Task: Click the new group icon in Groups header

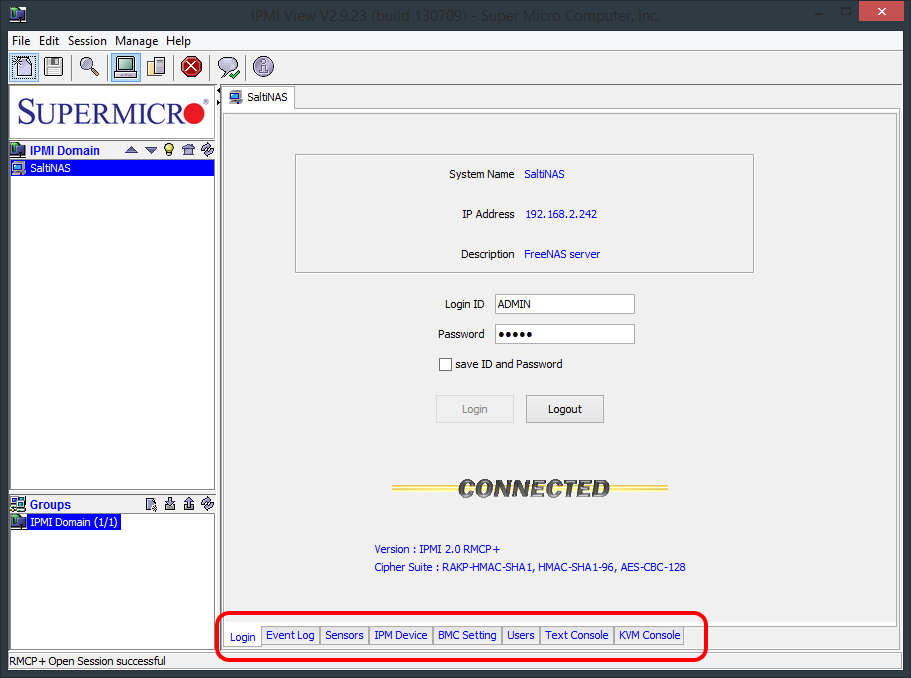Action: 151,504
